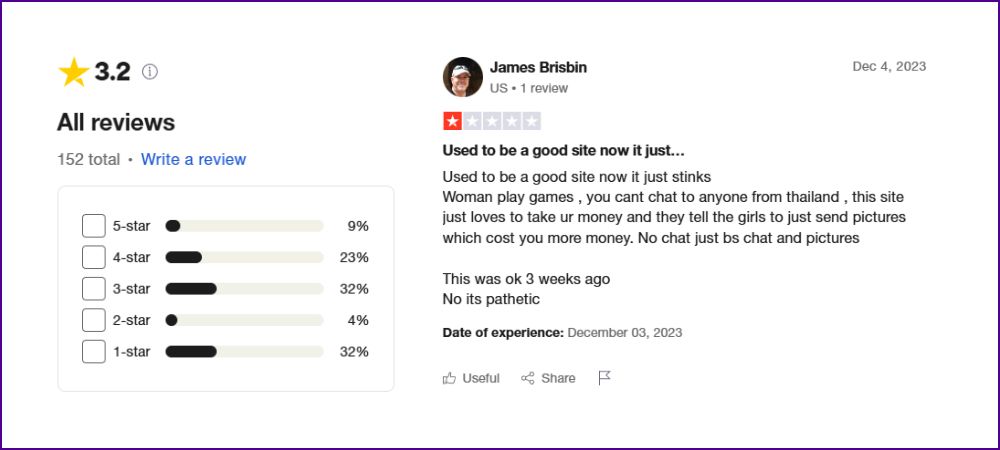The height and width of the screenshot is (450, 1000).
Task: Click the yellow rating star icon
Action: (74, 72)
